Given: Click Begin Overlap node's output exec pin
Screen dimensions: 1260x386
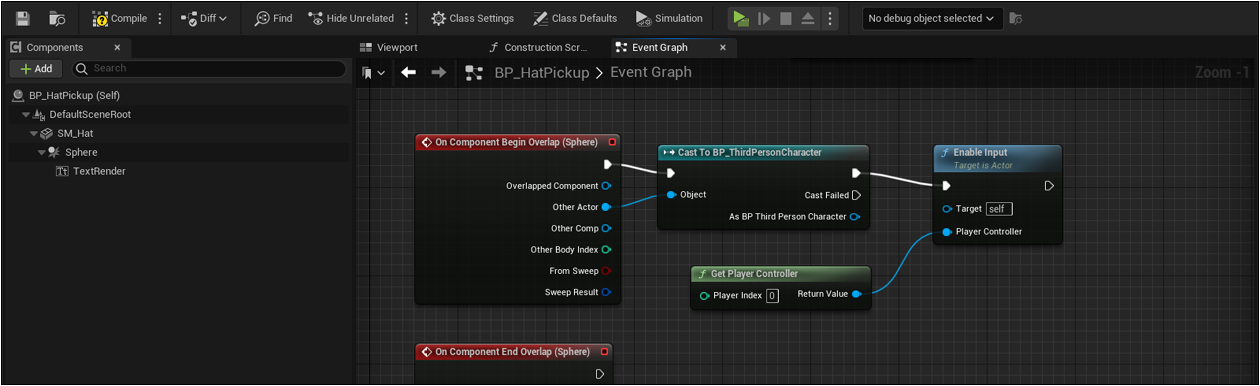Looking at the screenshot, I should click(608, 164).
